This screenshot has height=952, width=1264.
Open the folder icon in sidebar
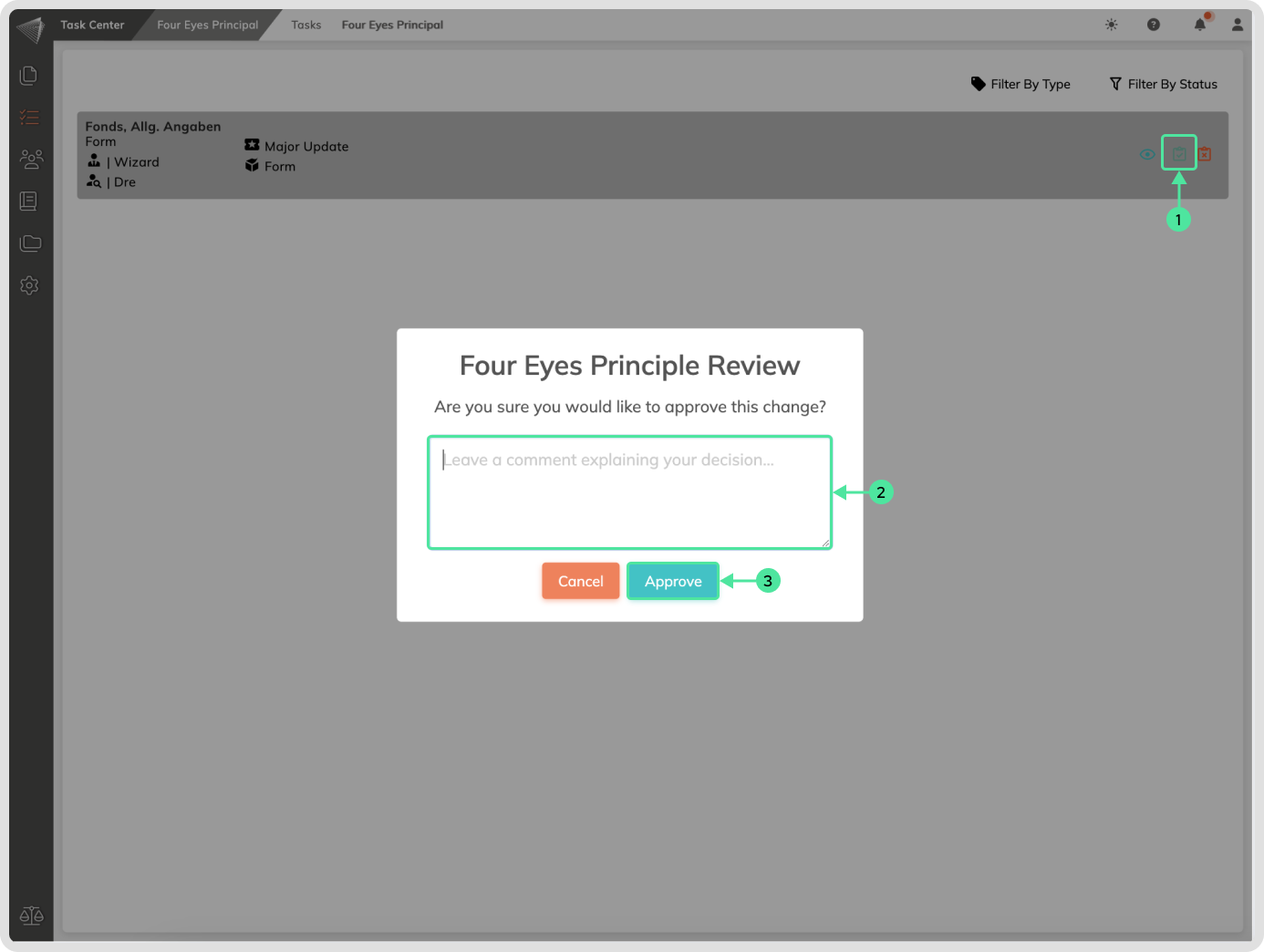[x=30, y=243]
